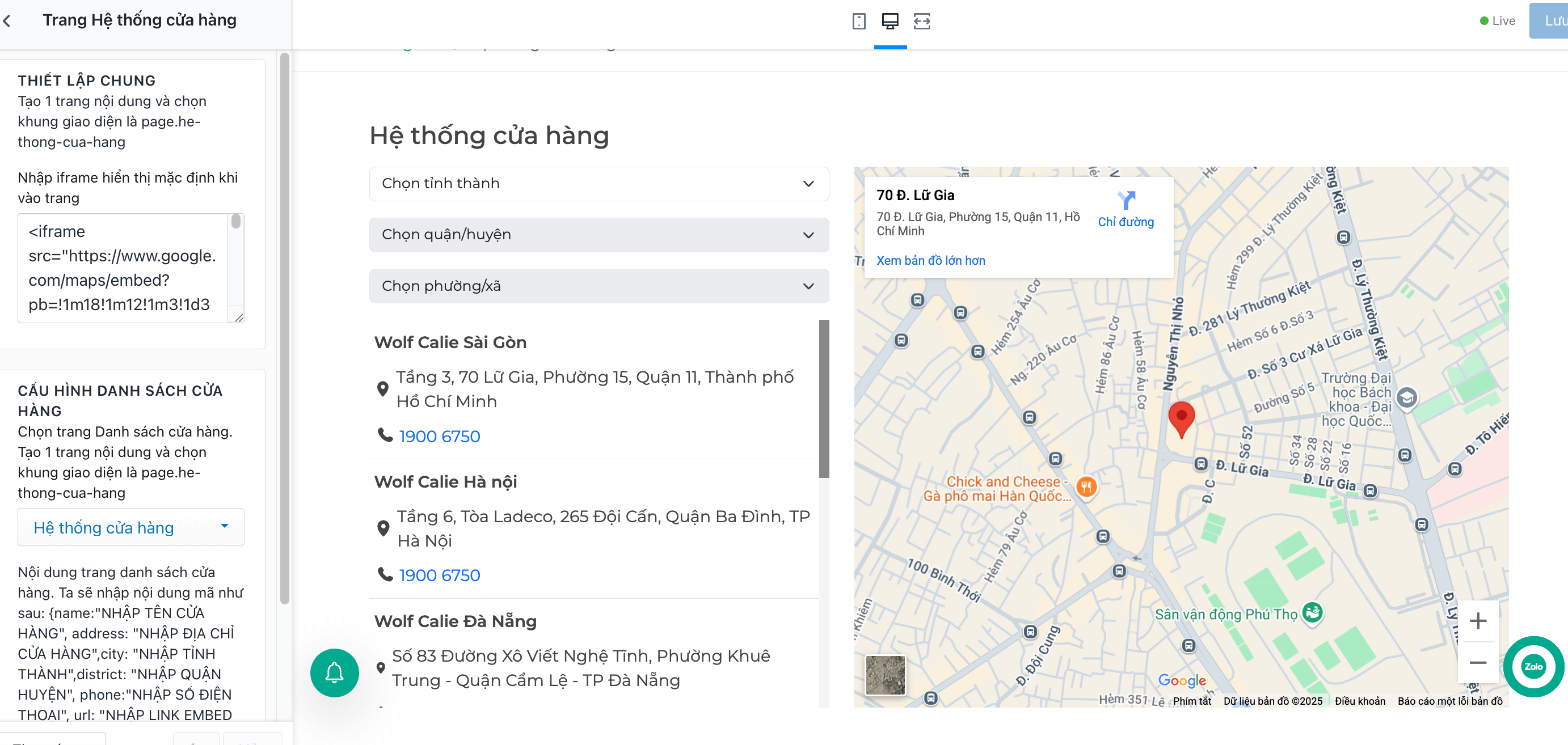Open Điều khoản map terms link
This screenshot has height=745, width=1568.
pos(1360,701)
